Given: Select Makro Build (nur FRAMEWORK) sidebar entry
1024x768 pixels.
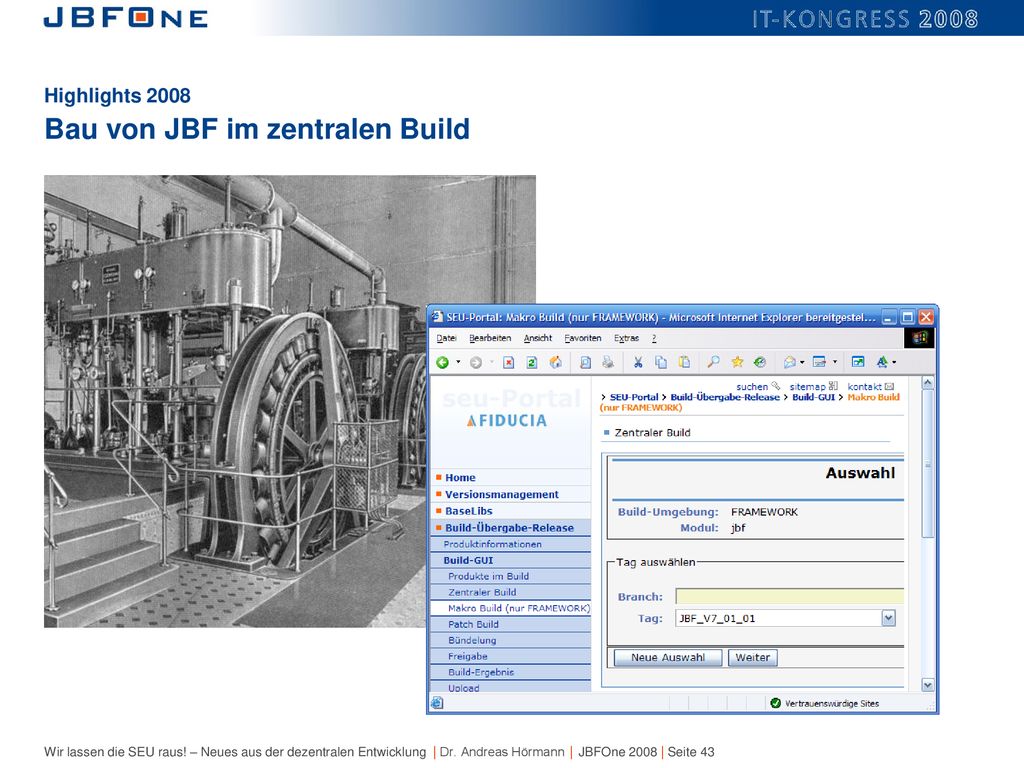Looking at the screenshot, I should [511, 608].
